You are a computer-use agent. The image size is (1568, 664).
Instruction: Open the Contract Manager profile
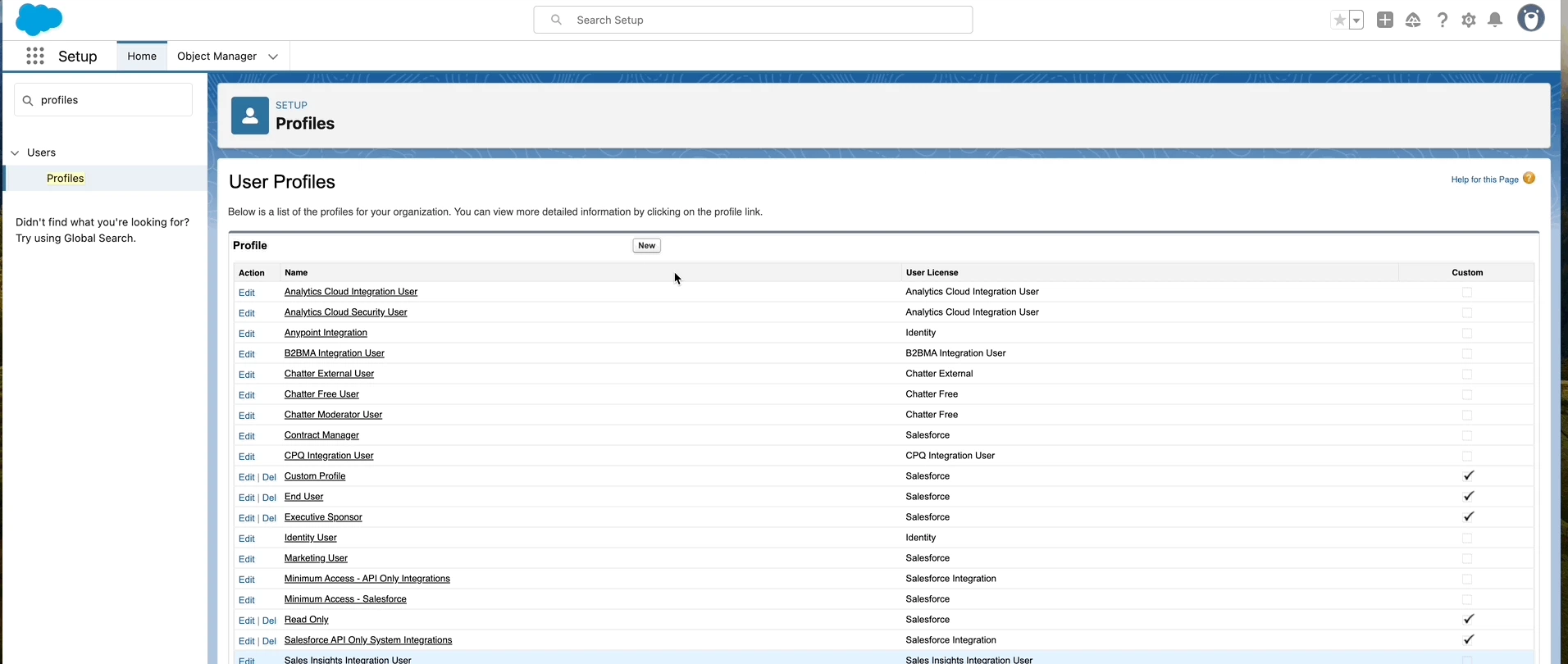click(x=321, y=435)
